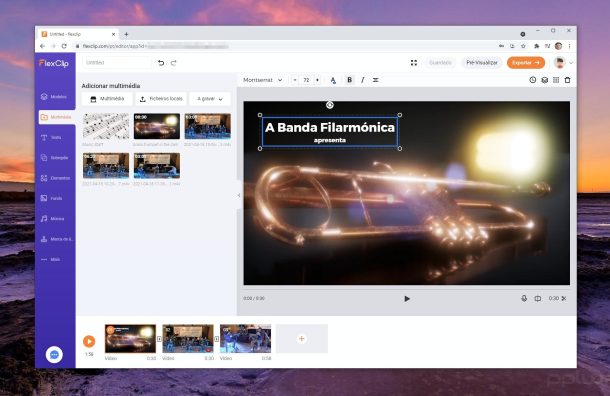Viewport: 610px width, 396px height.
Task: Open the aspect ratio icon left of Guardado
Action: (414, 63)
